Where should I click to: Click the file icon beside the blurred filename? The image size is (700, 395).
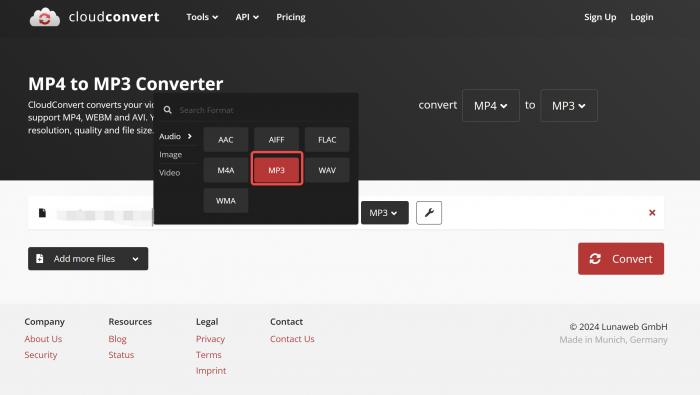(x=42, y=213)
